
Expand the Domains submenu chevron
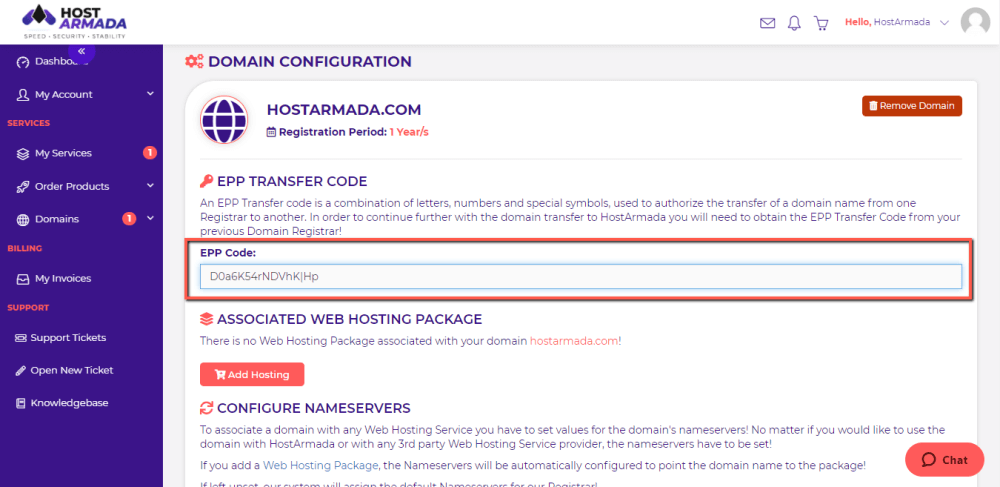point(151,219)
